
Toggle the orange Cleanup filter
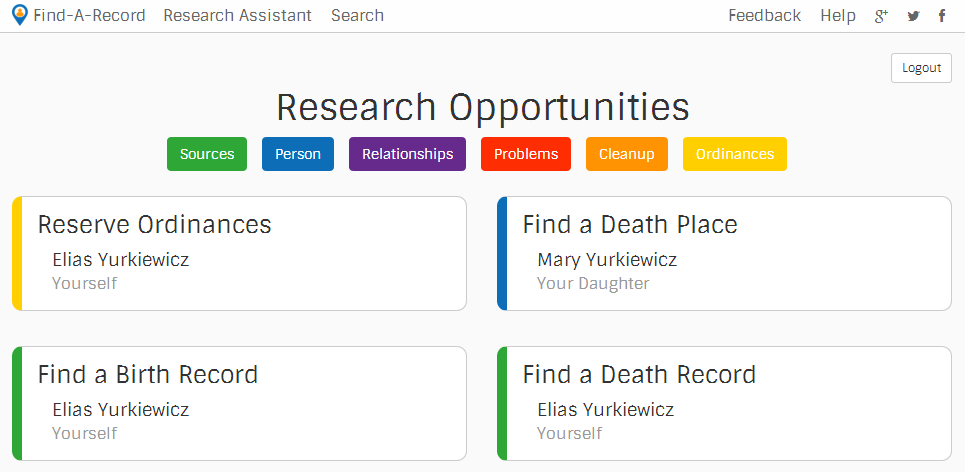coord(627,154)
